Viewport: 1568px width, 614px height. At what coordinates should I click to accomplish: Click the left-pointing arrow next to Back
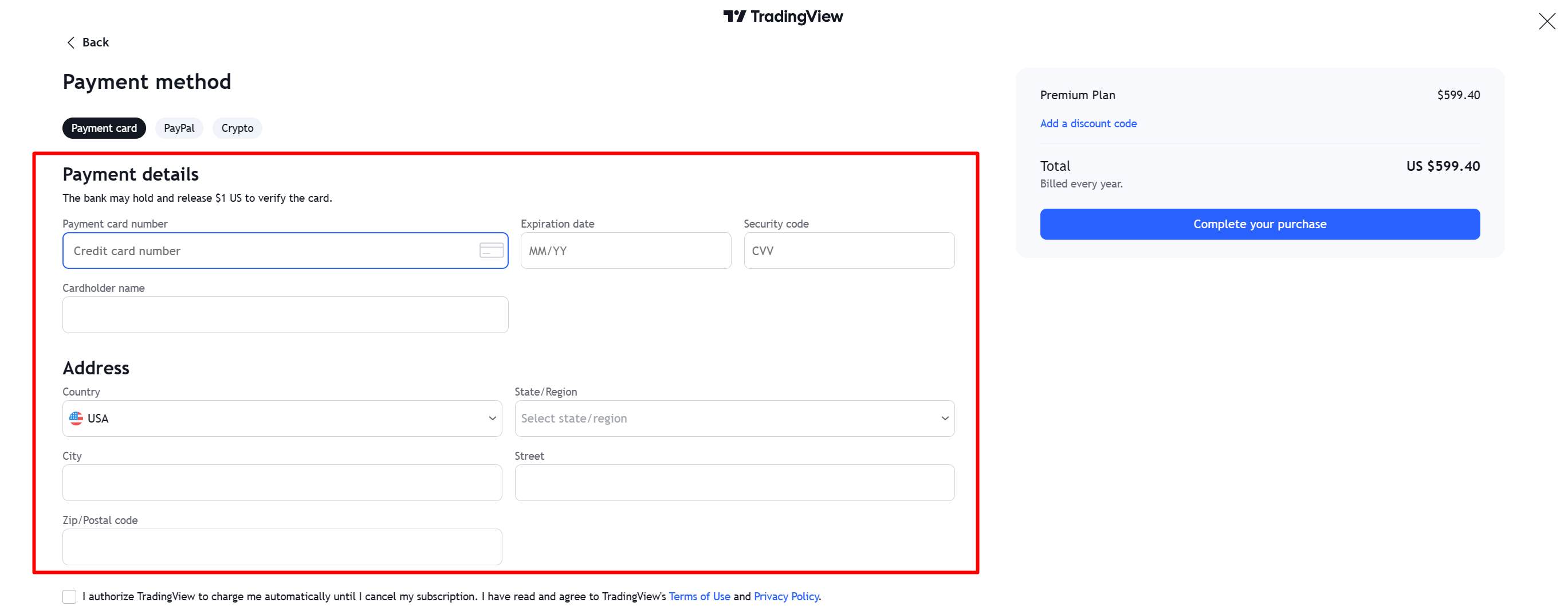[70, 42]
